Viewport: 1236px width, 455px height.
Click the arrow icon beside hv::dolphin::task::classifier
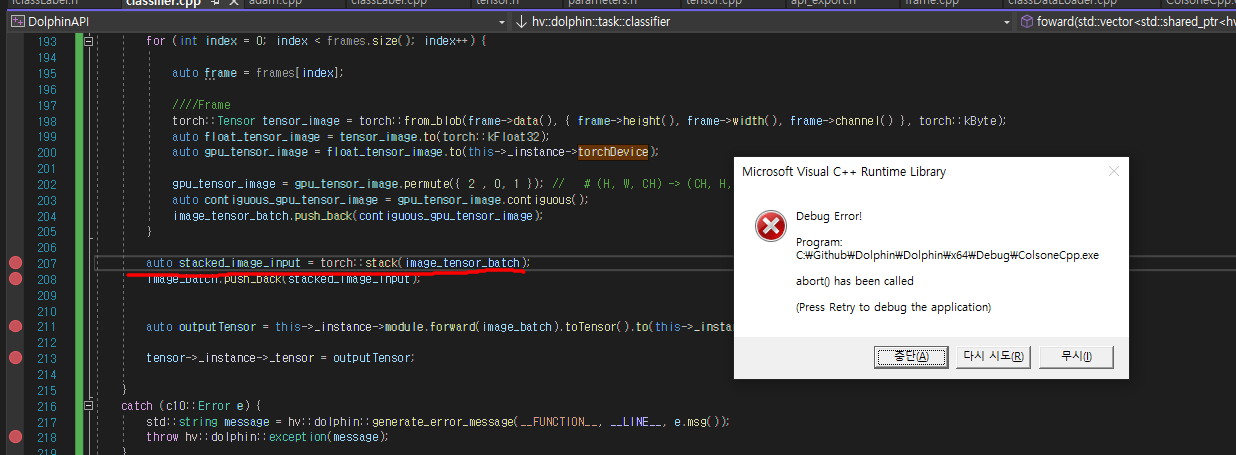click(x=521, y=21)
